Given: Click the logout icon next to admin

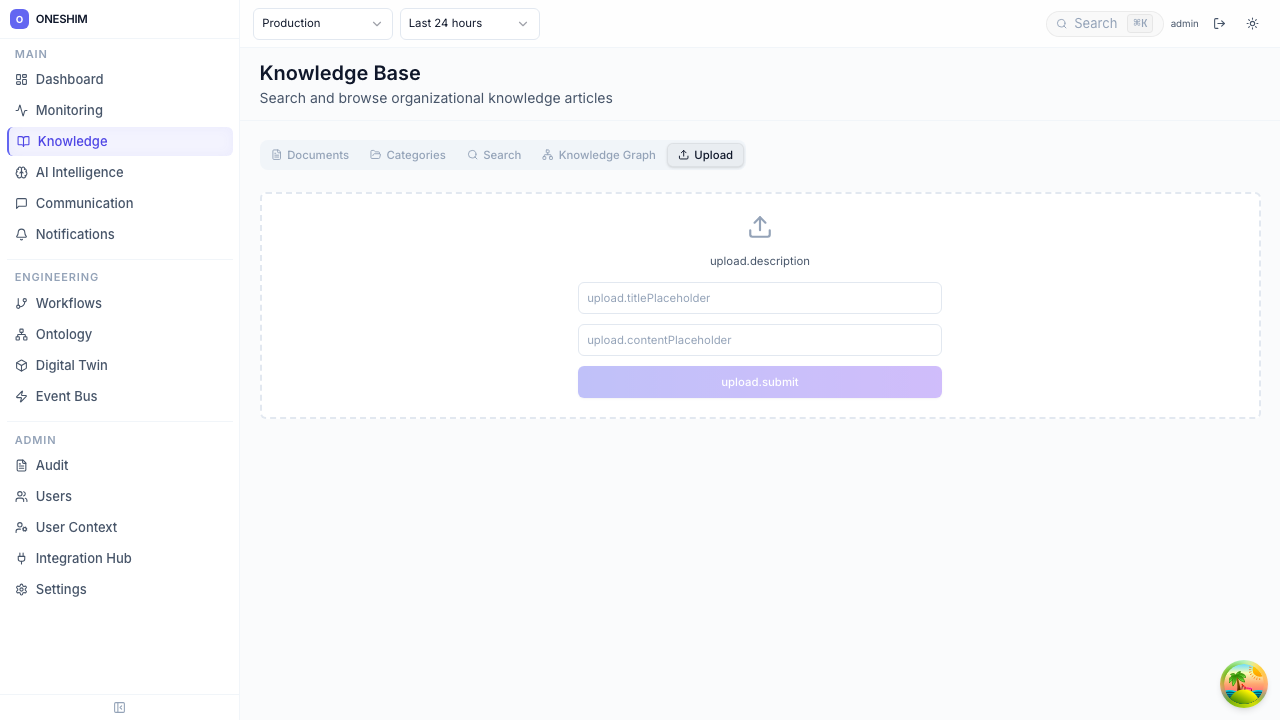Looking at the screenshot, I should point(1219,23).
